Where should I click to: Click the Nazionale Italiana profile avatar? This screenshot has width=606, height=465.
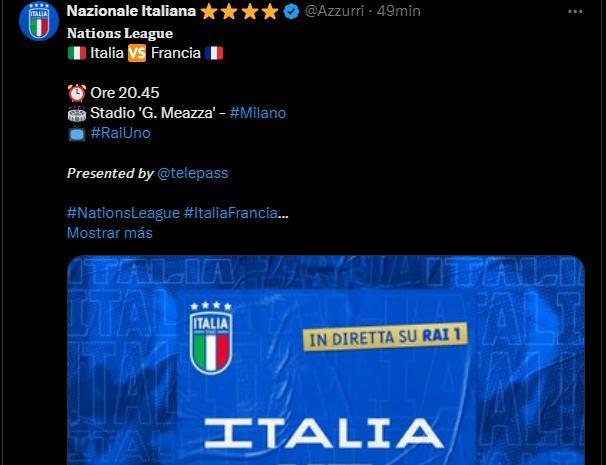tap(39, 21)
